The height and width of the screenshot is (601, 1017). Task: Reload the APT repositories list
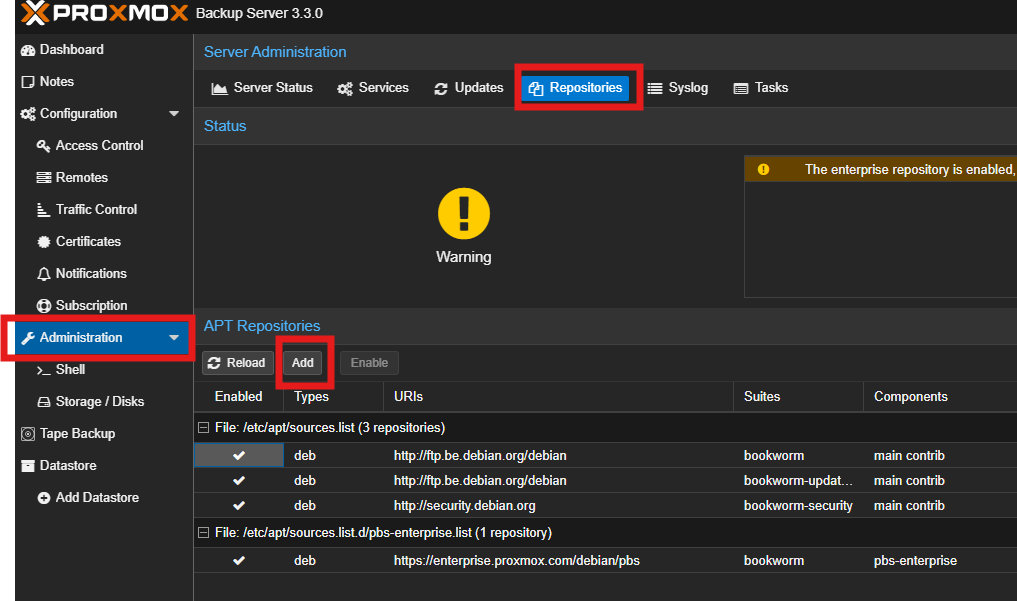[x=237, y=362]
